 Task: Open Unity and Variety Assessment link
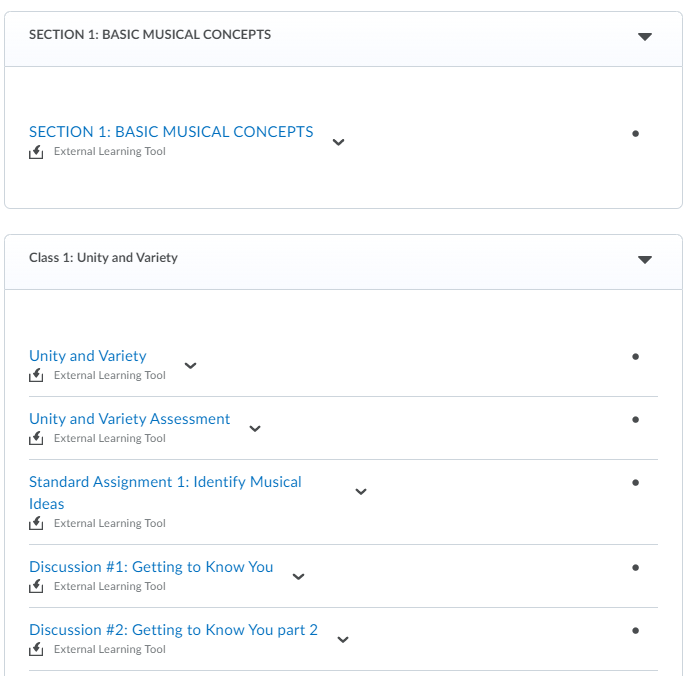coord(130,419)
